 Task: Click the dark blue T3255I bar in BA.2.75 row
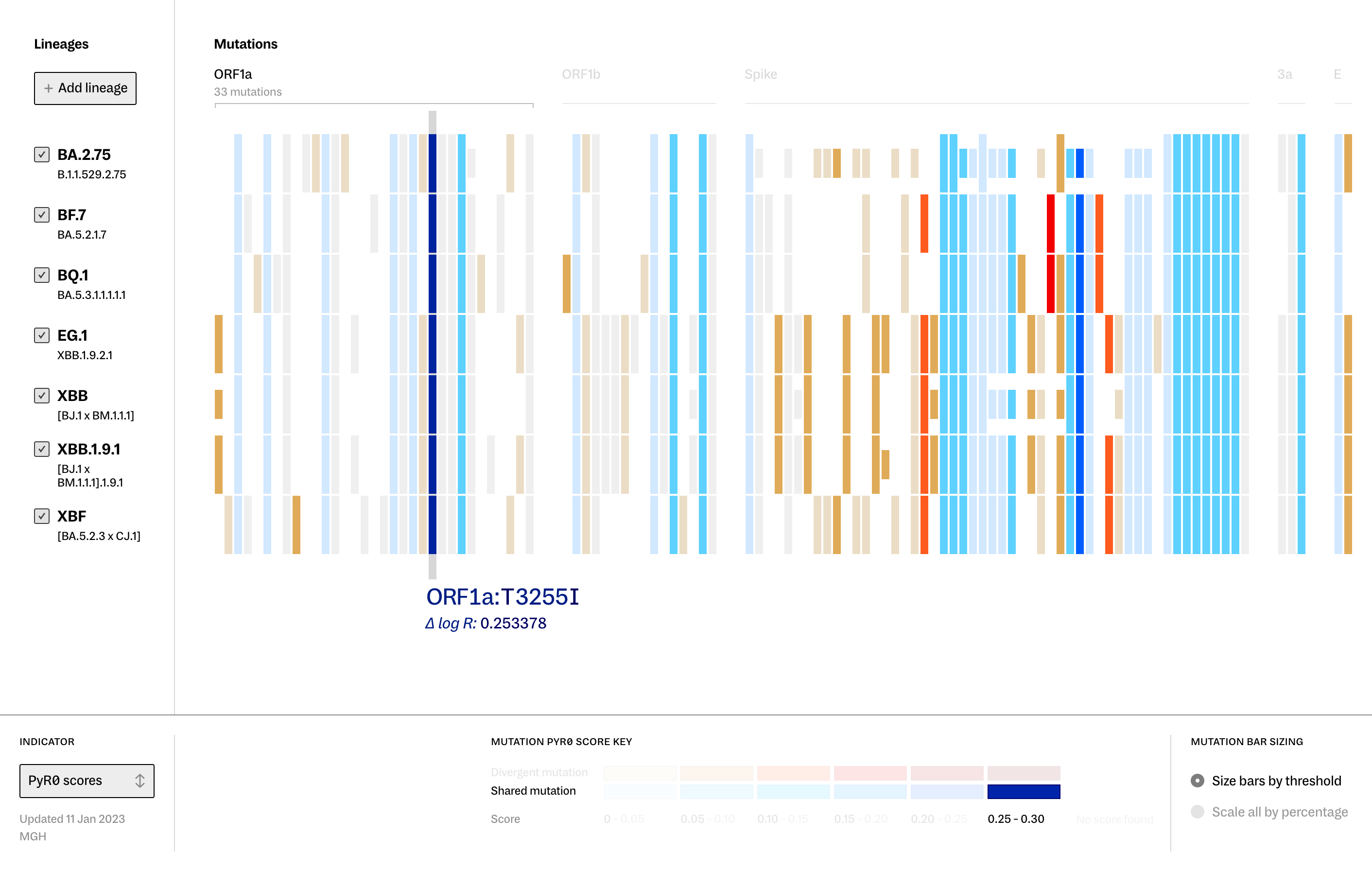433,163
